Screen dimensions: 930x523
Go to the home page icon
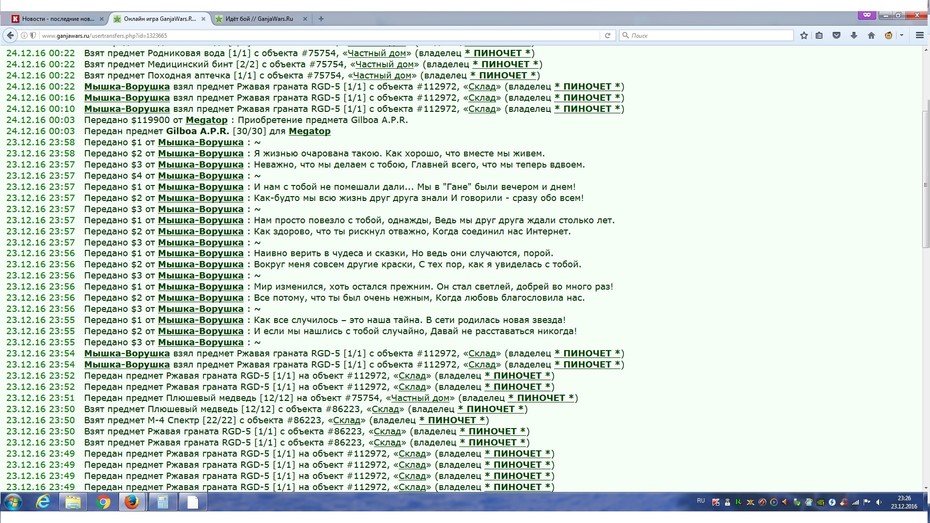click(x=871, y=36)
